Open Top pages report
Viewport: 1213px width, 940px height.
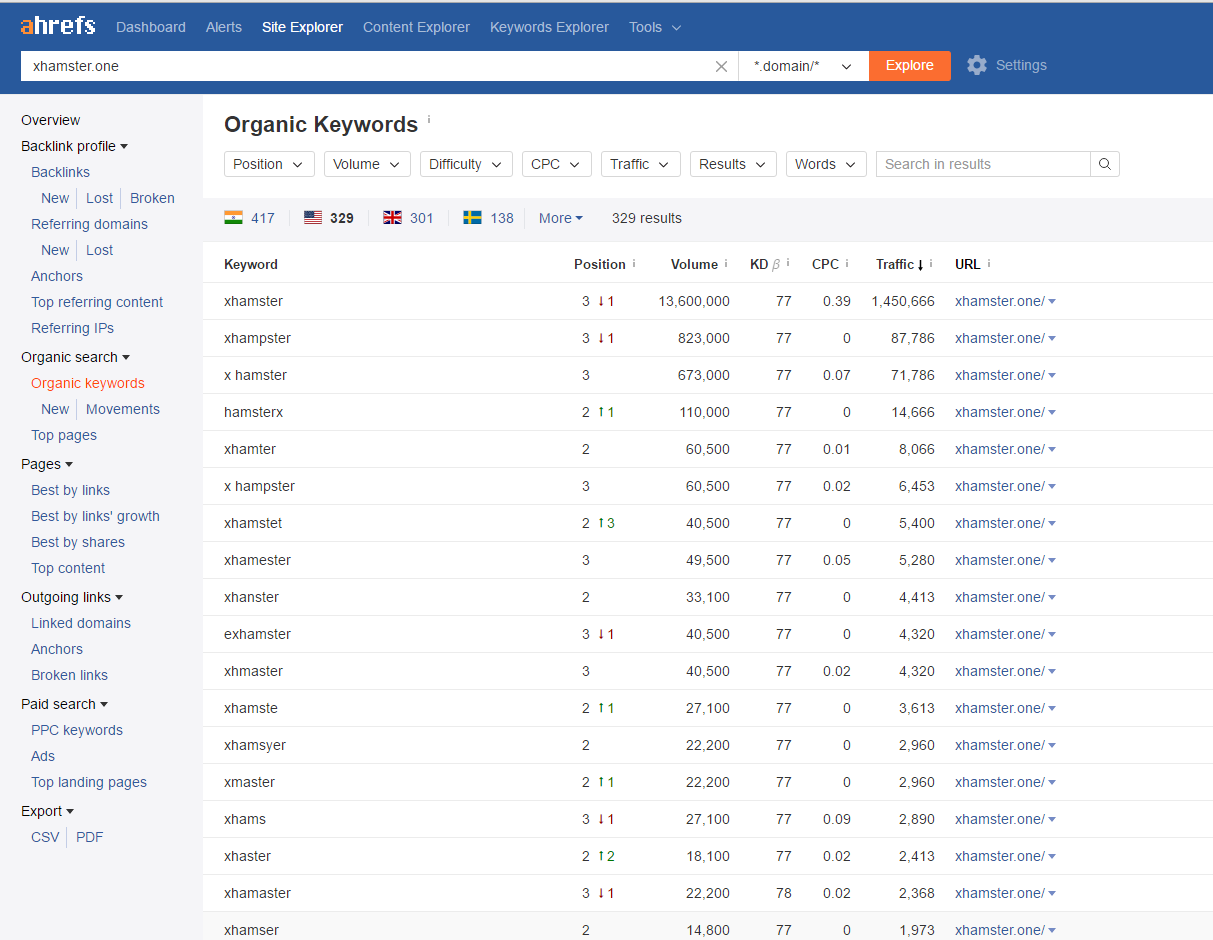(x=64, y=435)
